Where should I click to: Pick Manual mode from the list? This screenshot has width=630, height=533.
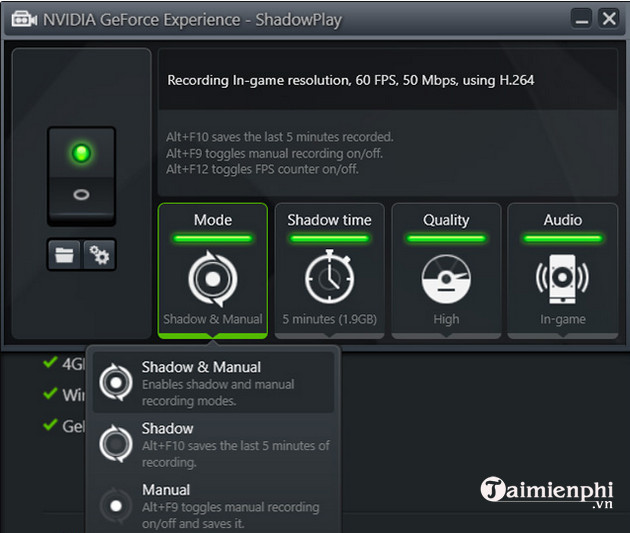(x=215, y=505)
